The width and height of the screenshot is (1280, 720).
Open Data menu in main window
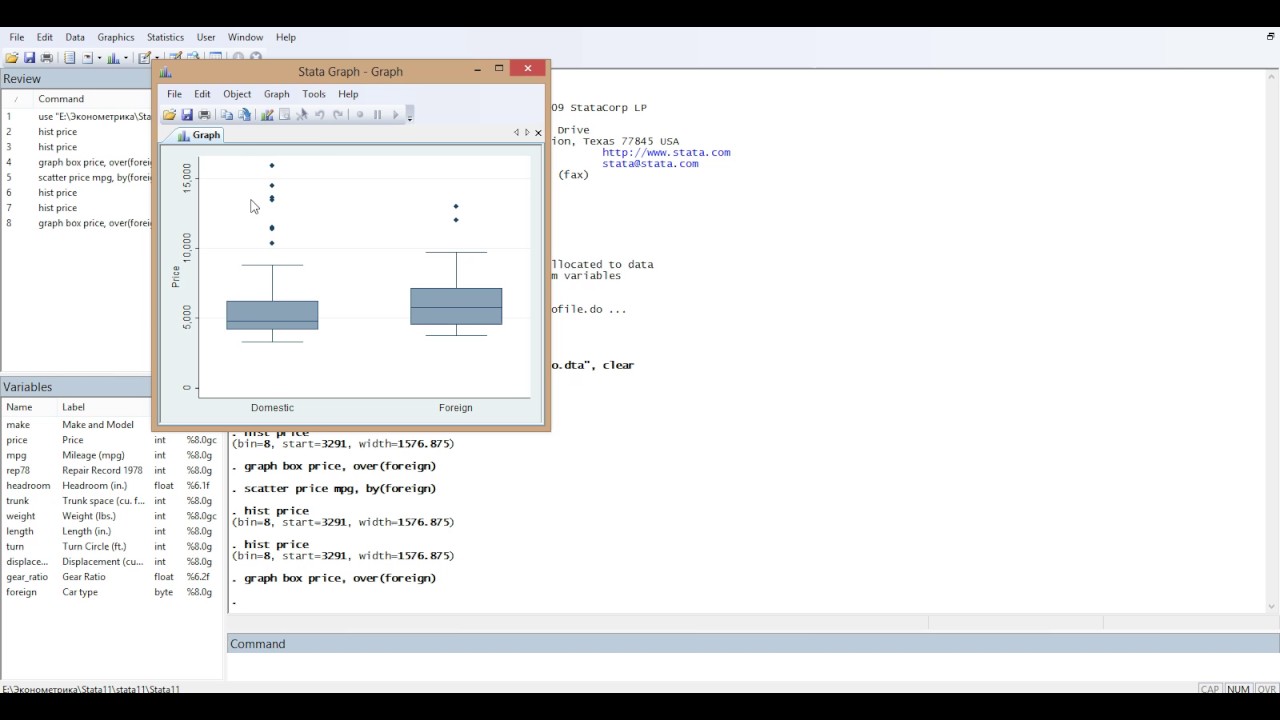click(x=75, y=37)
